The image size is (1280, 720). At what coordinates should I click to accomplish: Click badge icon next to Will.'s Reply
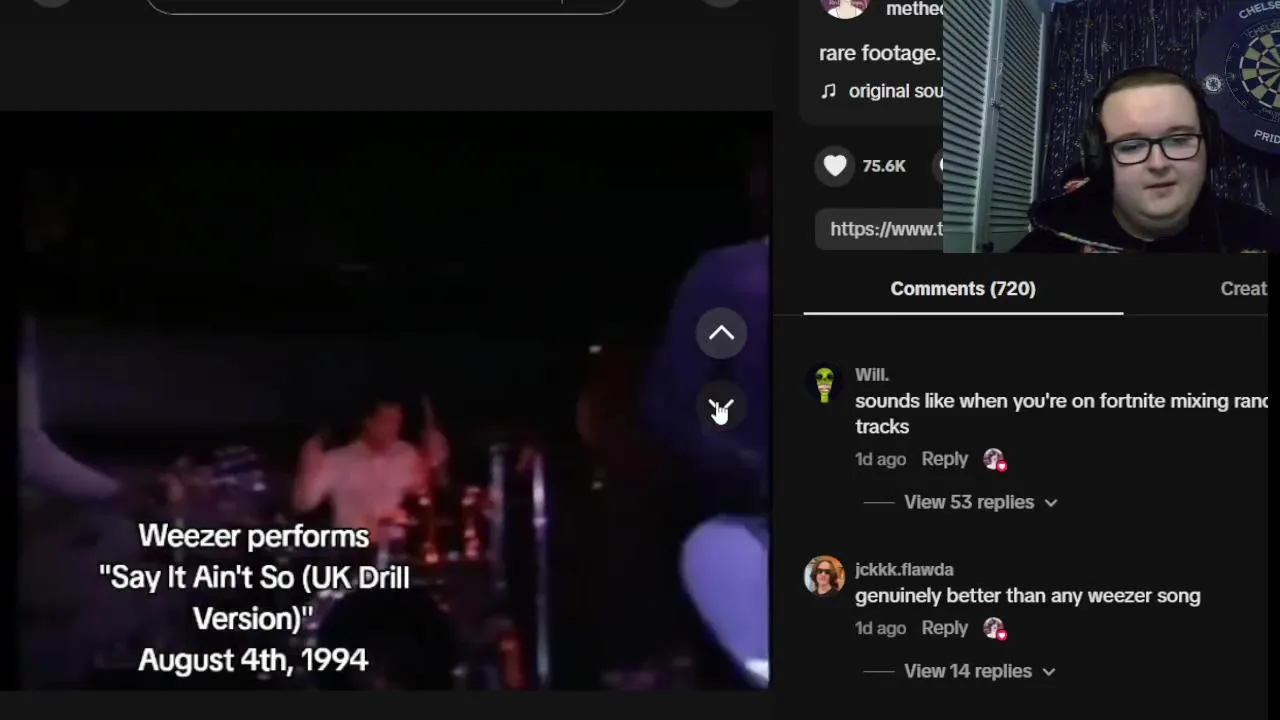pyautogui.click(x=994, y=459)
